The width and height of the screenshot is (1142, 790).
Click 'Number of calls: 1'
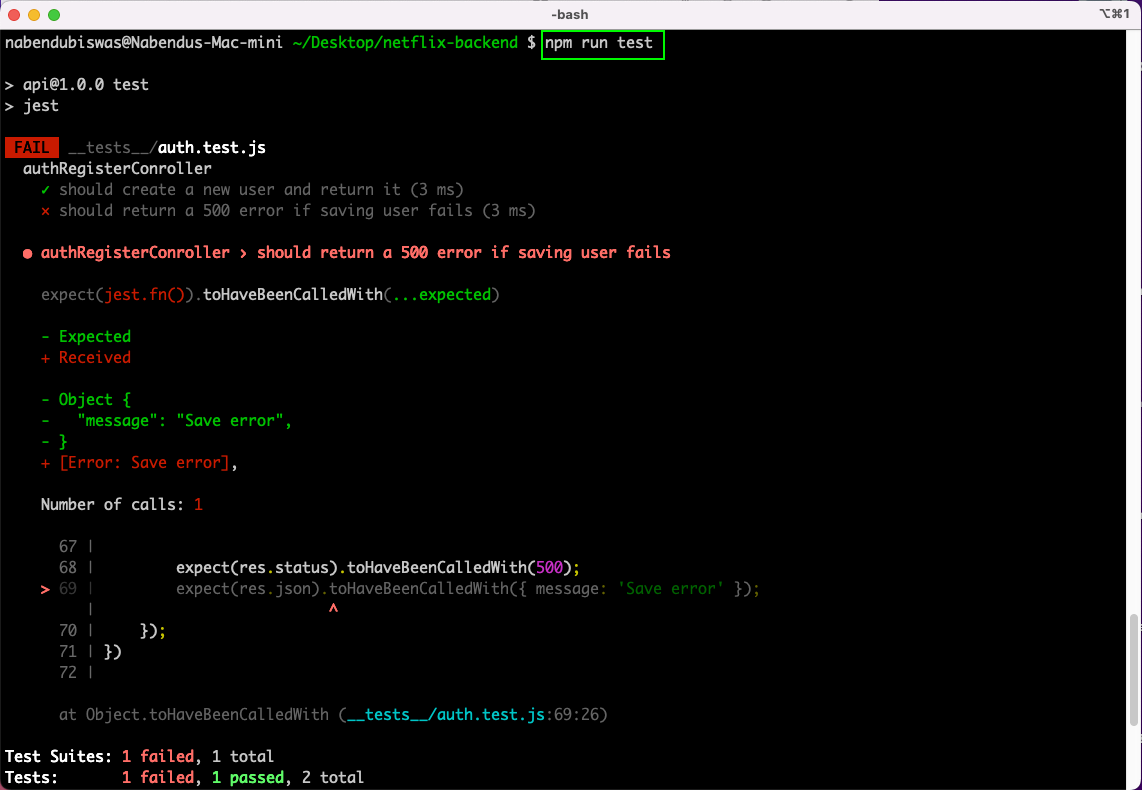click(x=122, y=505)
